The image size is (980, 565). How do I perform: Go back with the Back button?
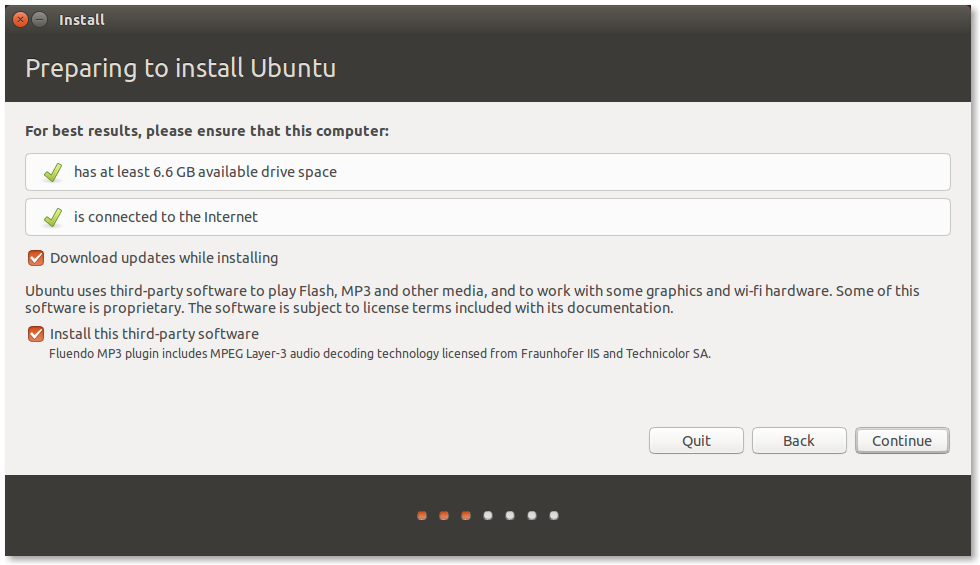[x=799, y=441]
